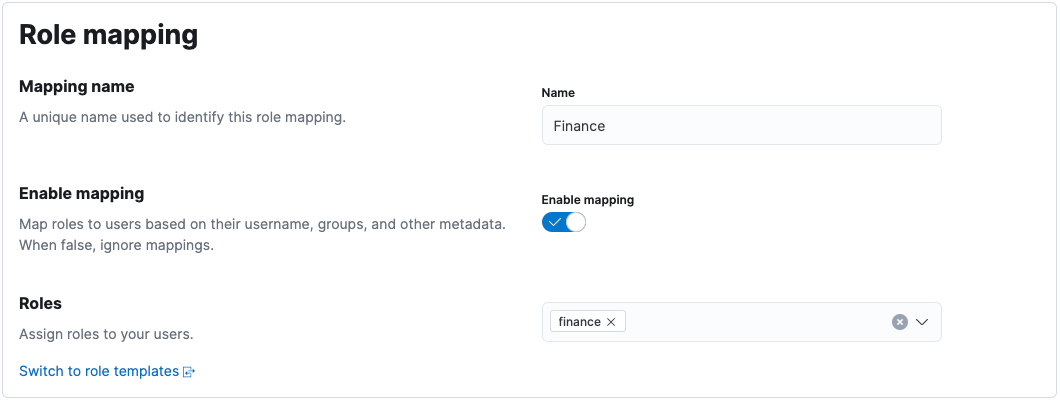Click the bold Enable mapping section heading

tap(82, 193)
